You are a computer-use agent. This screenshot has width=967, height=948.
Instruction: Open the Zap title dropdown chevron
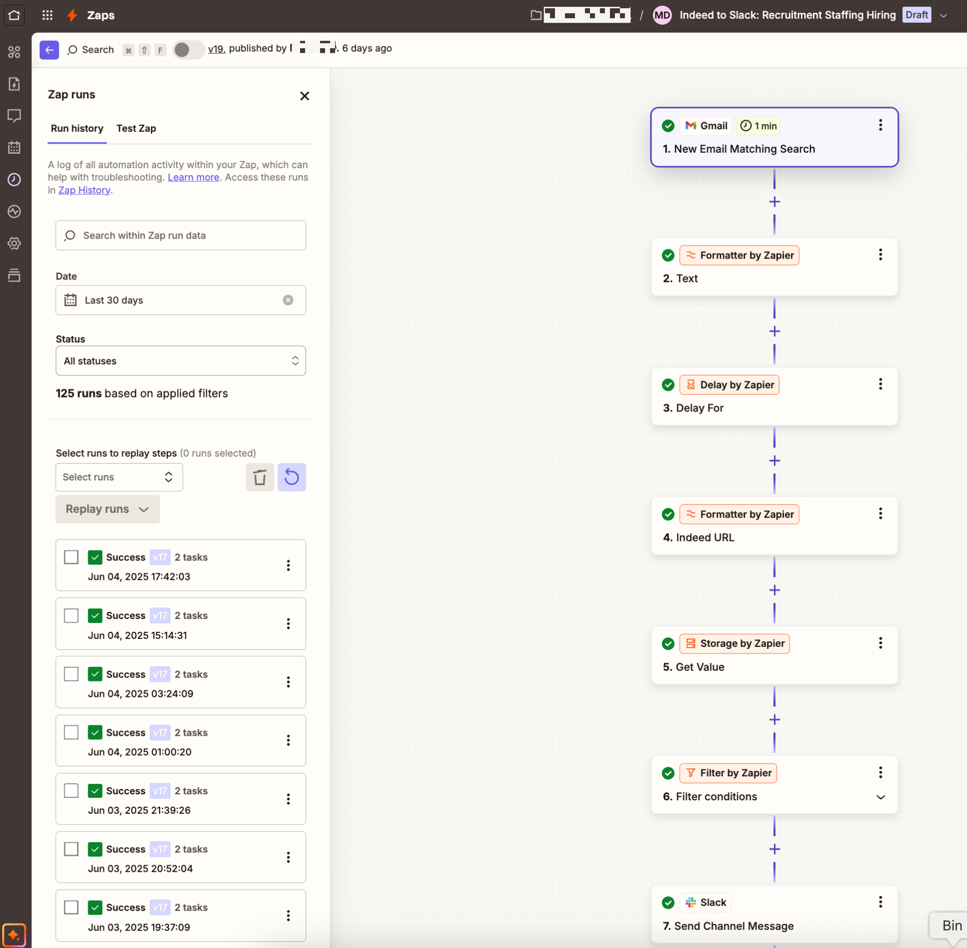(943, 15)
